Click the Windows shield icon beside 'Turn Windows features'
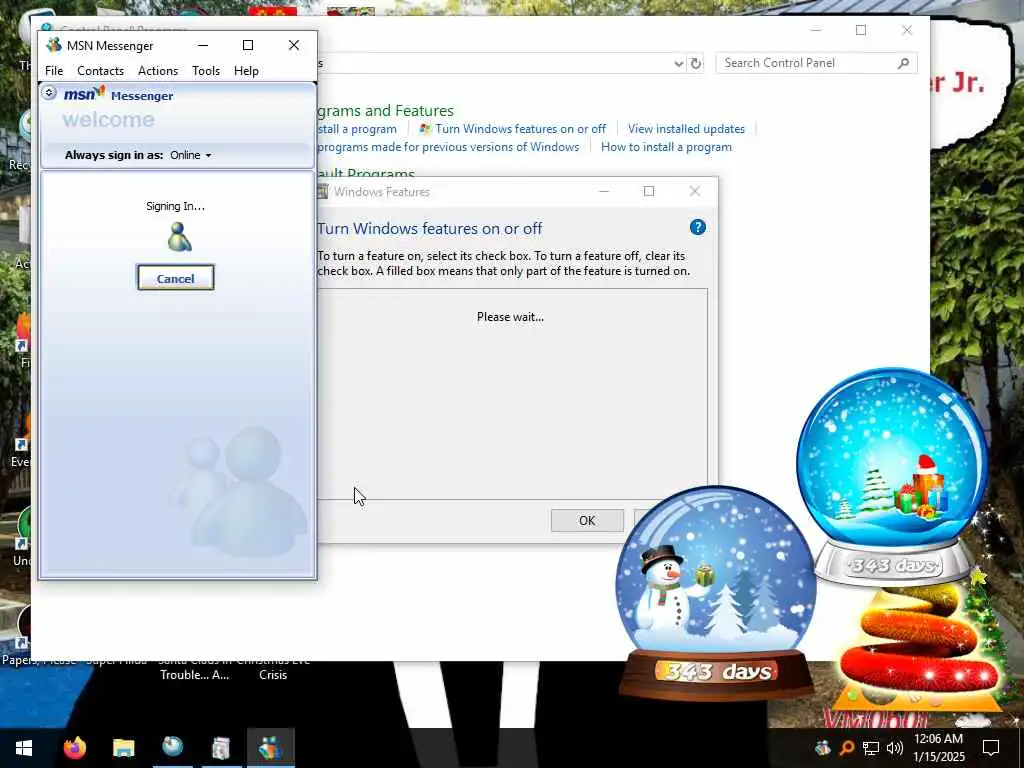The image size is (1024, 768). (425, 129)
